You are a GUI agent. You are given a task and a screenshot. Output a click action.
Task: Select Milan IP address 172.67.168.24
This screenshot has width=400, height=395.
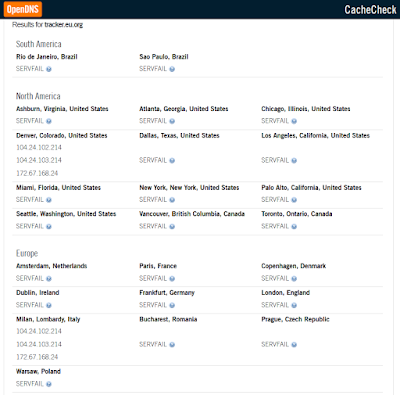coord(37,357)
